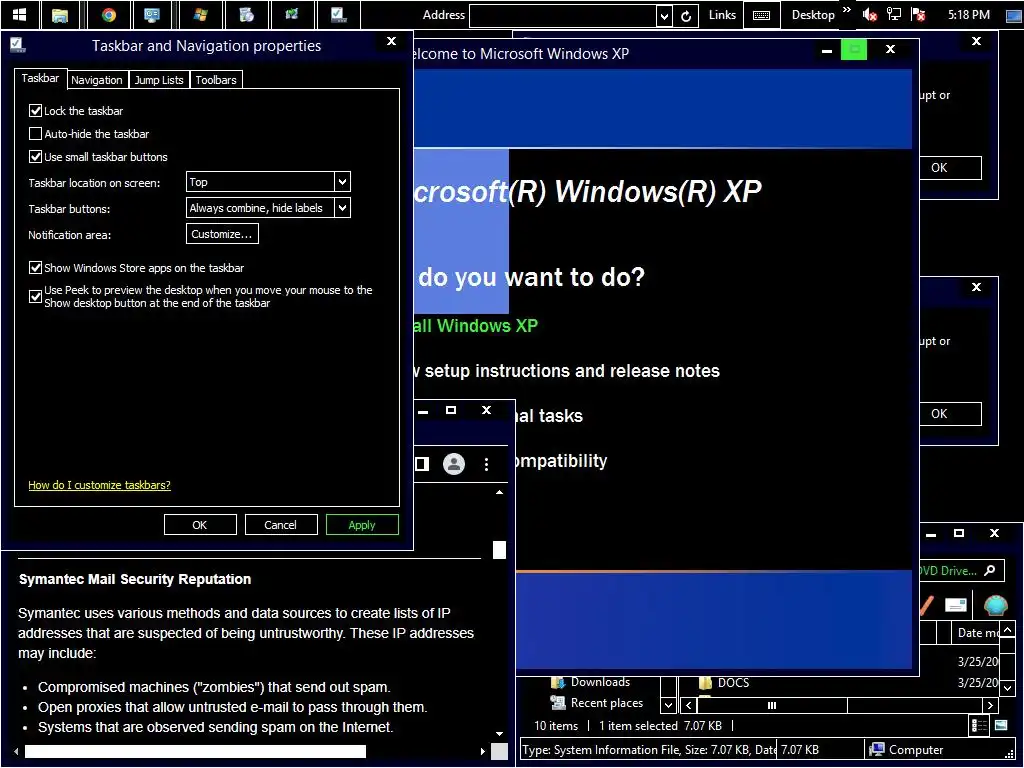
Task: Expand the Address bar dropdown arrow
Action: [664, 16]
